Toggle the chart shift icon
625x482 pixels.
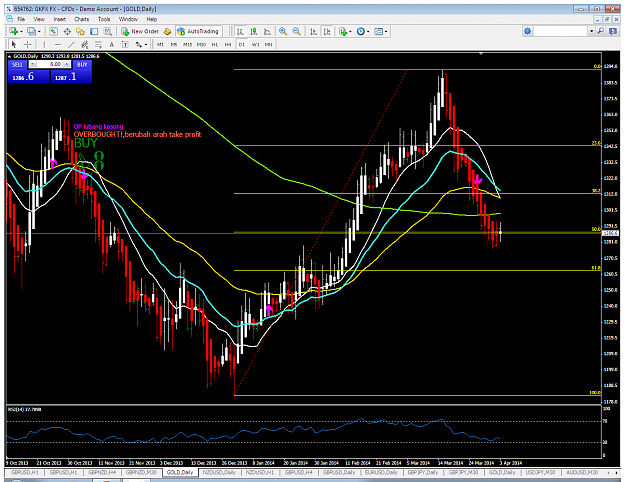(327, 31)
